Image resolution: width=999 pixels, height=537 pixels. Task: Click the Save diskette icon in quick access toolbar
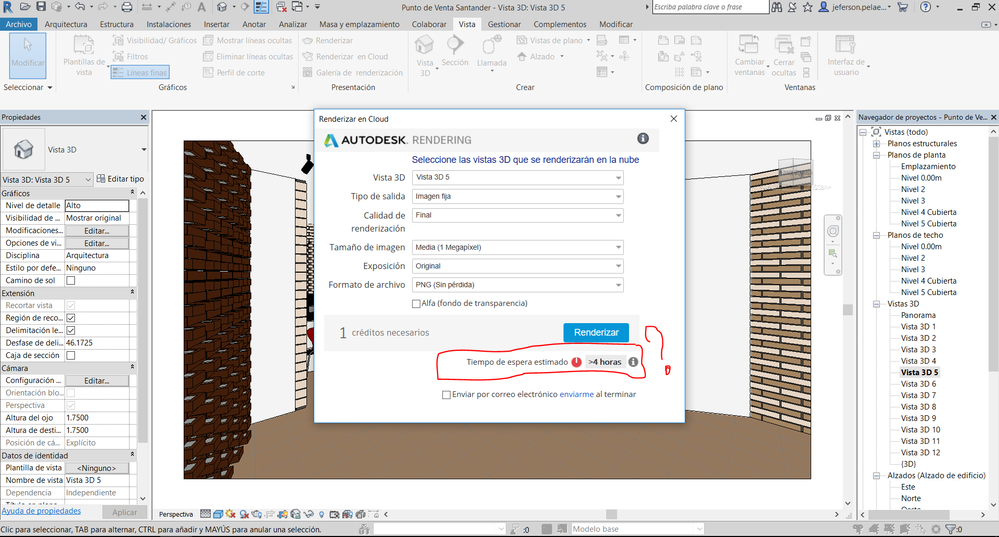point(41,7)
